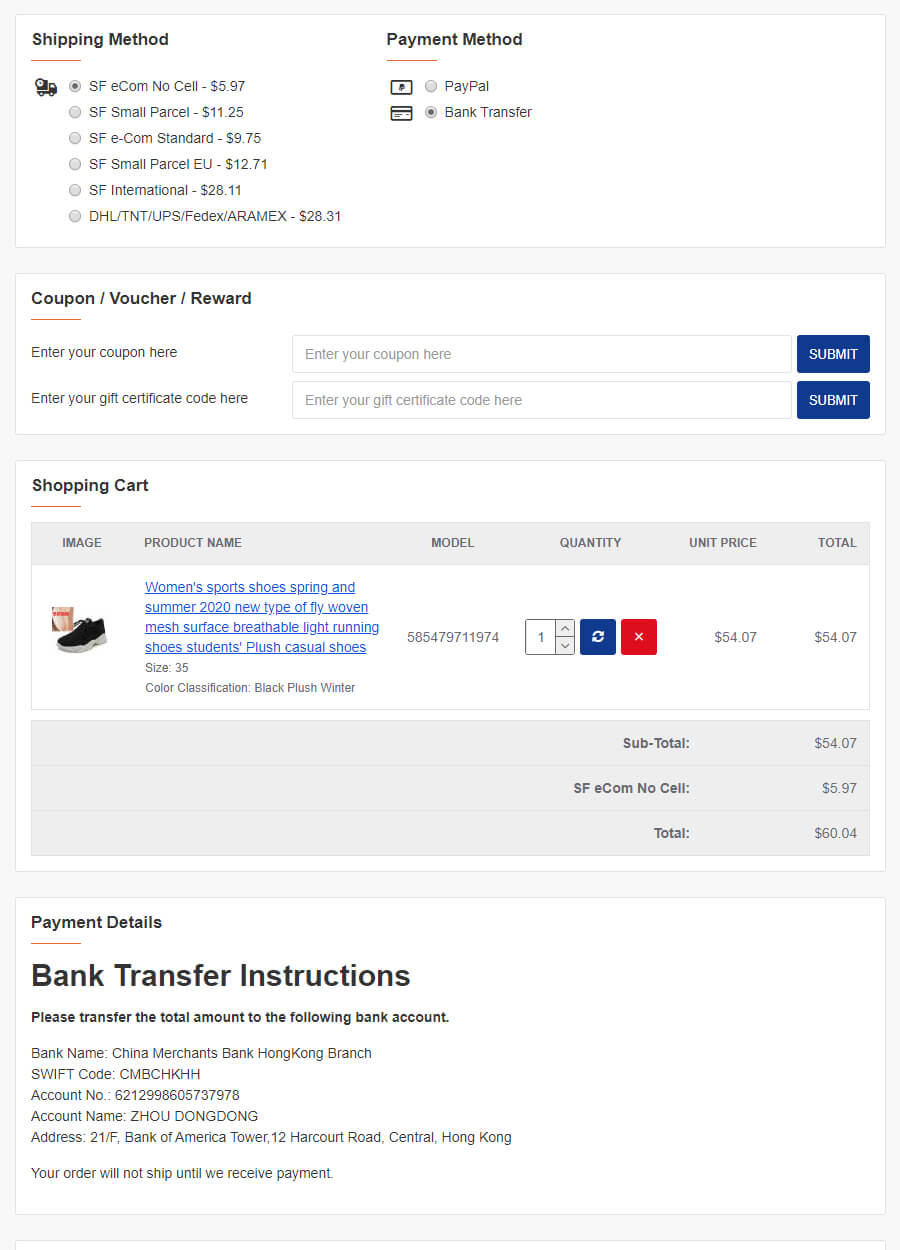Decrease quantity with down arrow

pyautogui.click(x=565, y=646)
